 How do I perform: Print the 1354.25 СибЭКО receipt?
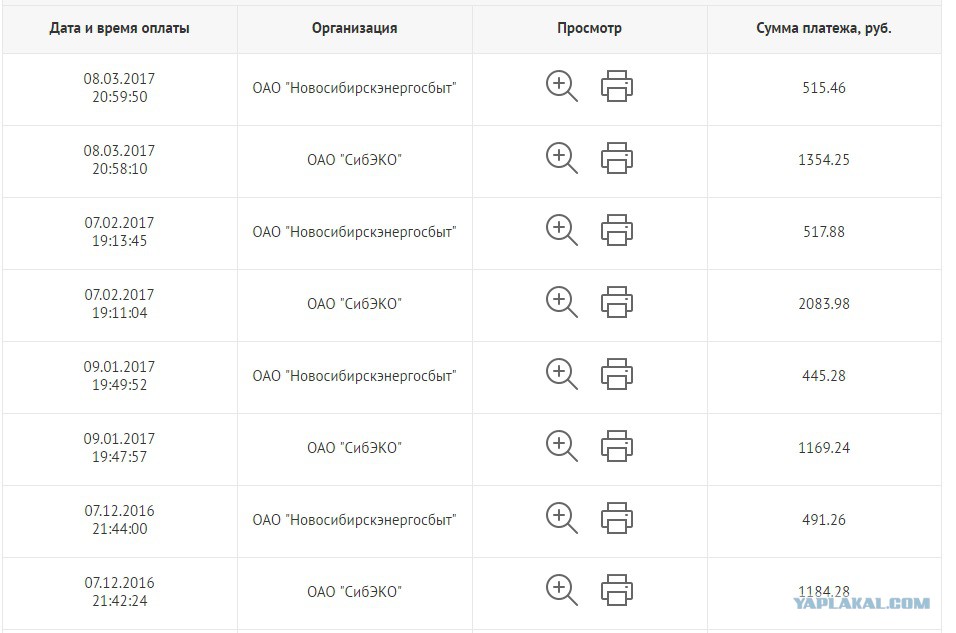(617, 158)
